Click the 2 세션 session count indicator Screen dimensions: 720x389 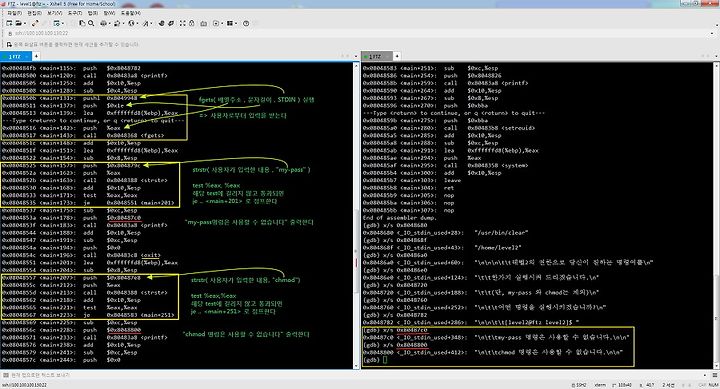pos(668,385)
